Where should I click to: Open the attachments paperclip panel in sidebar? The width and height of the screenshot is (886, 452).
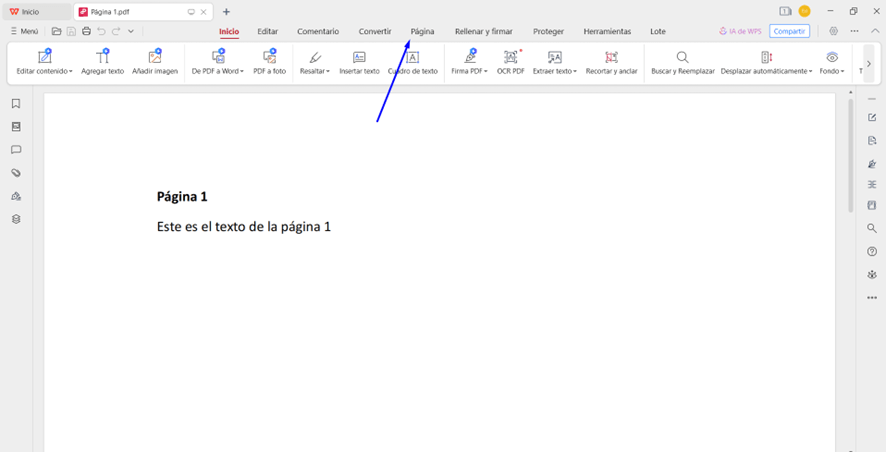[16, 173]
